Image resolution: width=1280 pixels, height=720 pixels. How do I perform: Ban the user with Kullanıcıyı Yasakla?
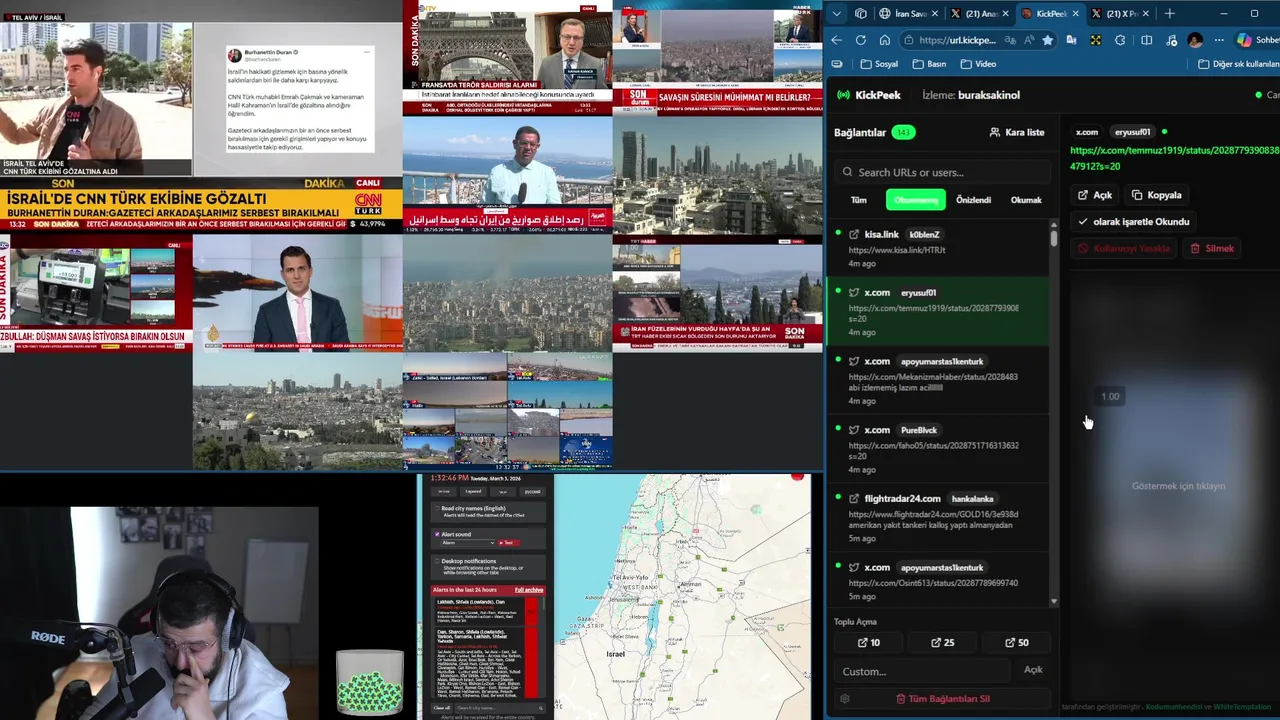click(x=1124, y=248)
